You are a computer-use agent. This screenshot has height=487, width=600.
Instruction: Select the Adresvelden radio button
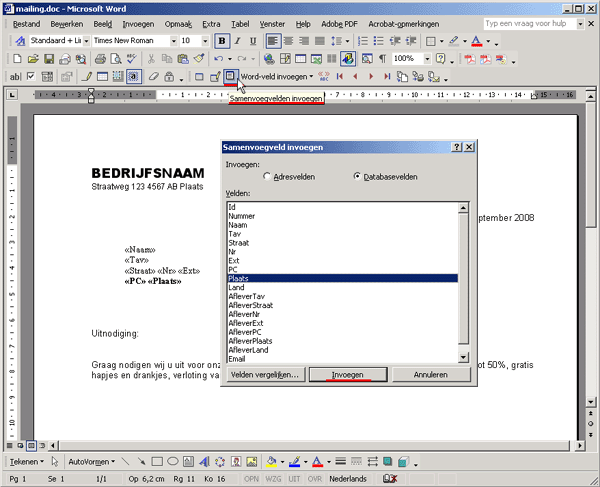267,177
